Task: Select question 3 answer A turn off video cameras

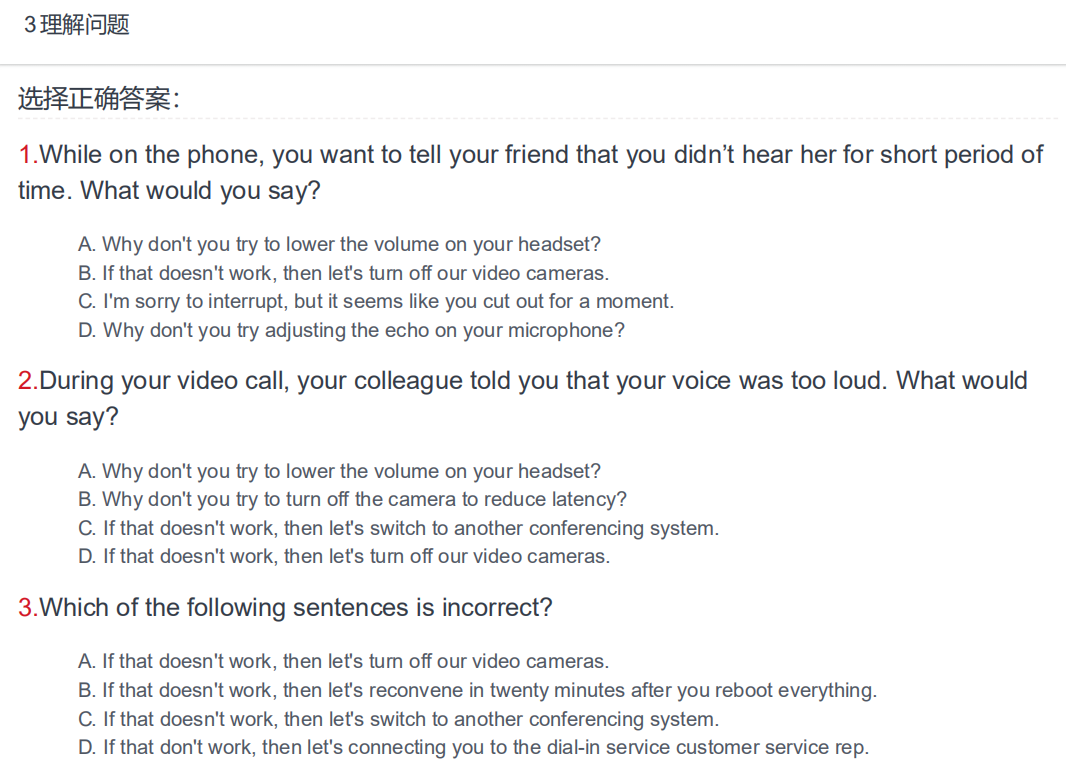Action: click(343, 661)
